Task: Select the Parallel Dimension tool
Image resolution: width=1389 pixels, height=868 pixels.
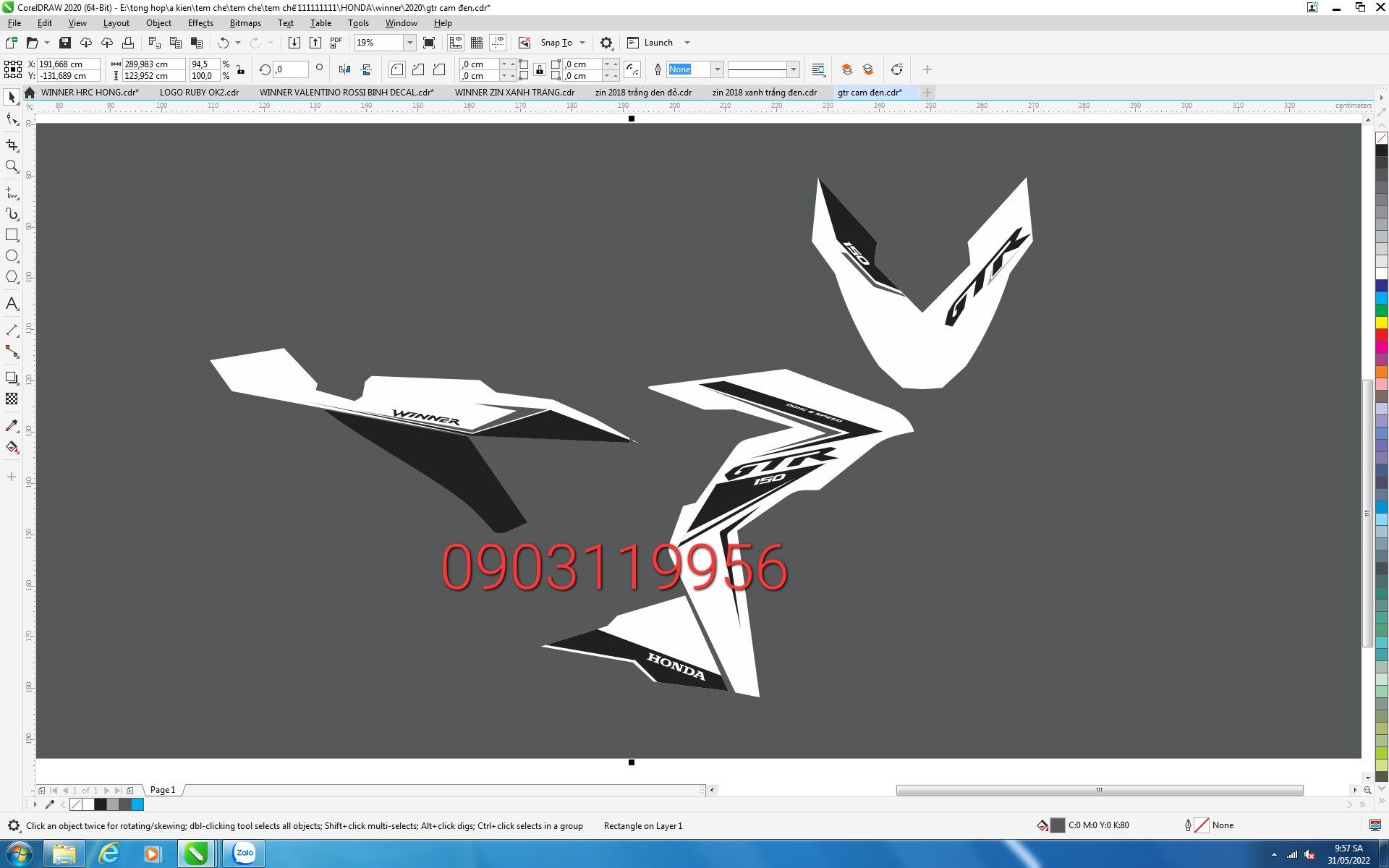Action: [12, 331]
